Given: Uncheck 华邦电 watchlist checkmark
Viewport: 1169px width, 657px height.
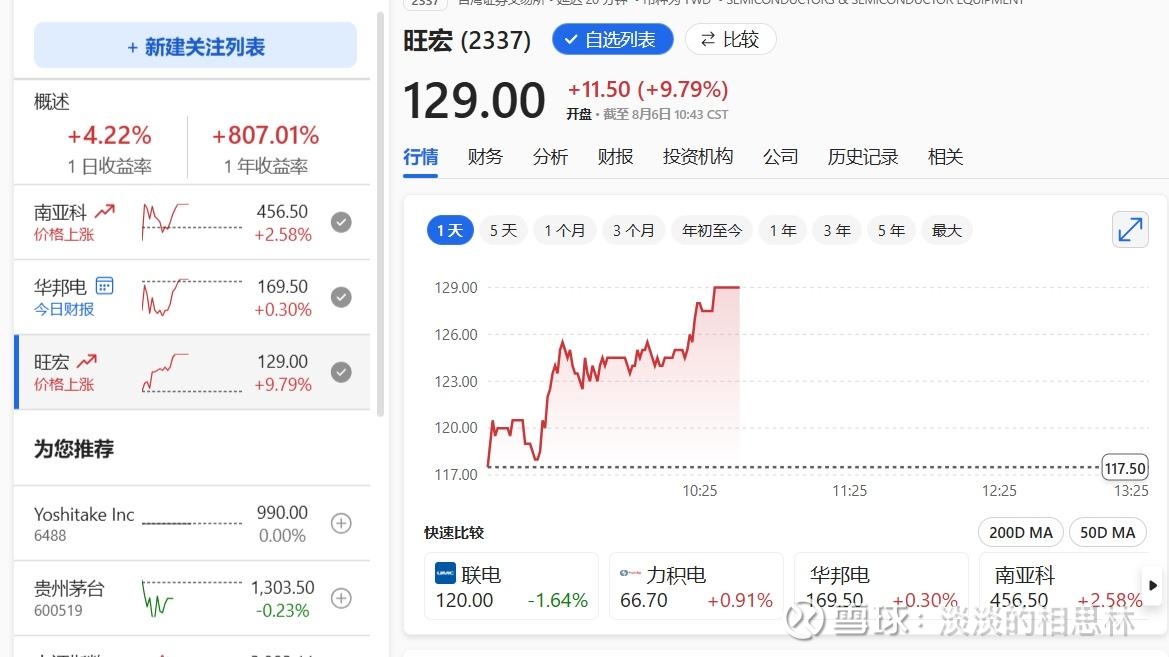Looking at the screenshot, I should (x=341, y=297).
